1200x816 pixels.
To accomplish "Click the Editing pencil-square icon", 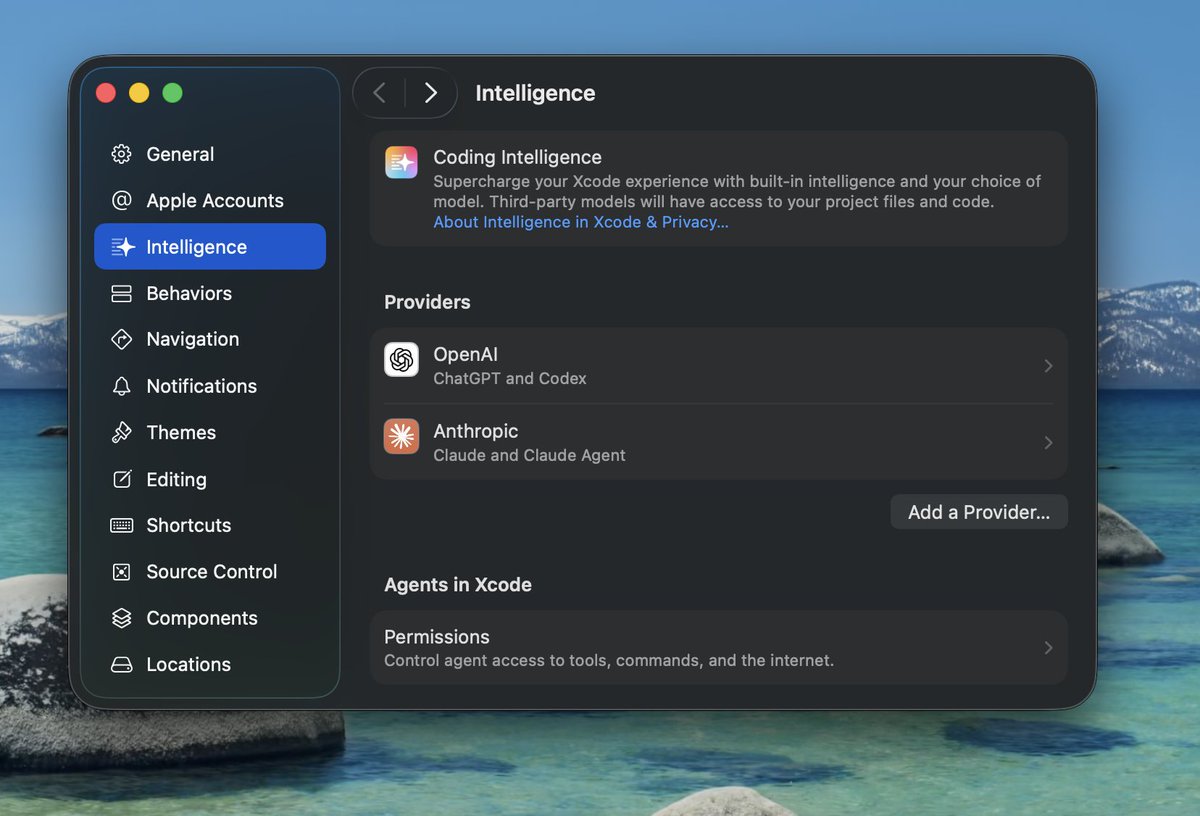I will [122, 479].
